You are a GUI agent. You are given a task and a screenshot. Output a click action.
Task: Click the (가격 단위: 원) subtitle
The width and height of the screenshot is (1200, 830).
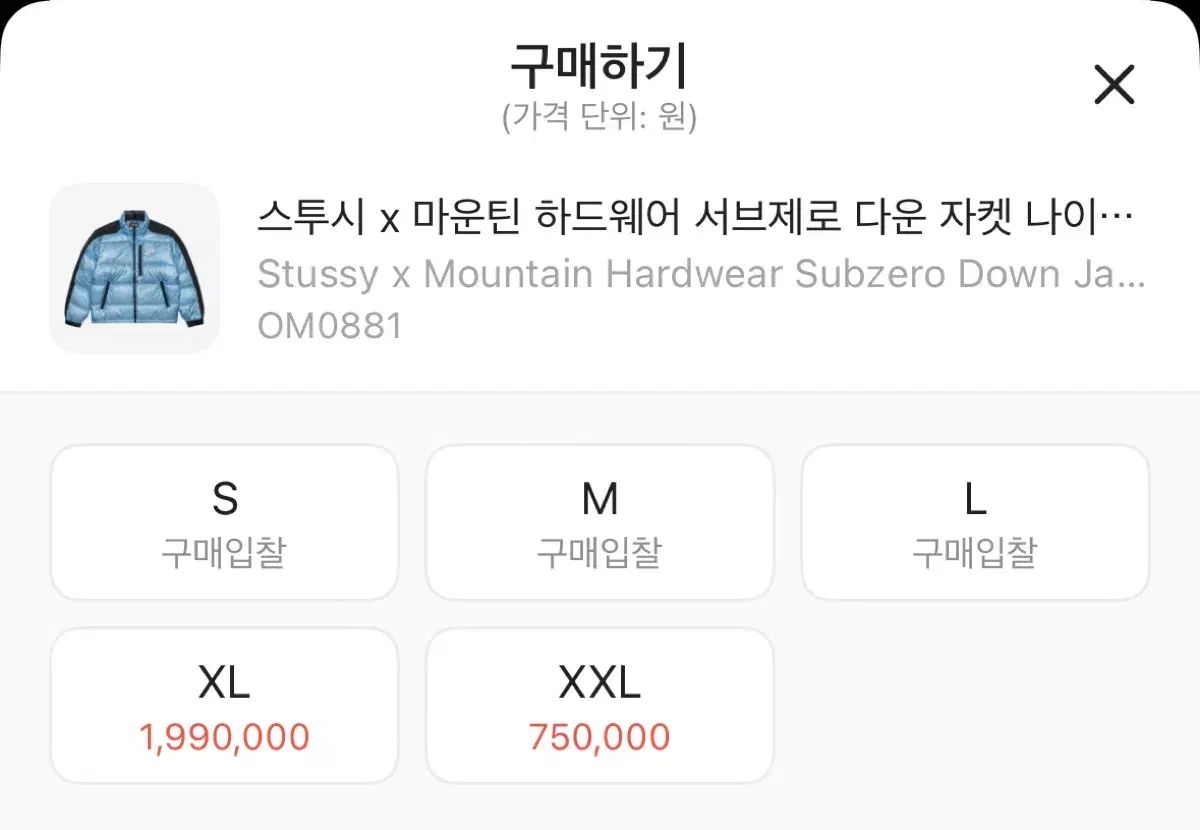click(x=599, y=118)
